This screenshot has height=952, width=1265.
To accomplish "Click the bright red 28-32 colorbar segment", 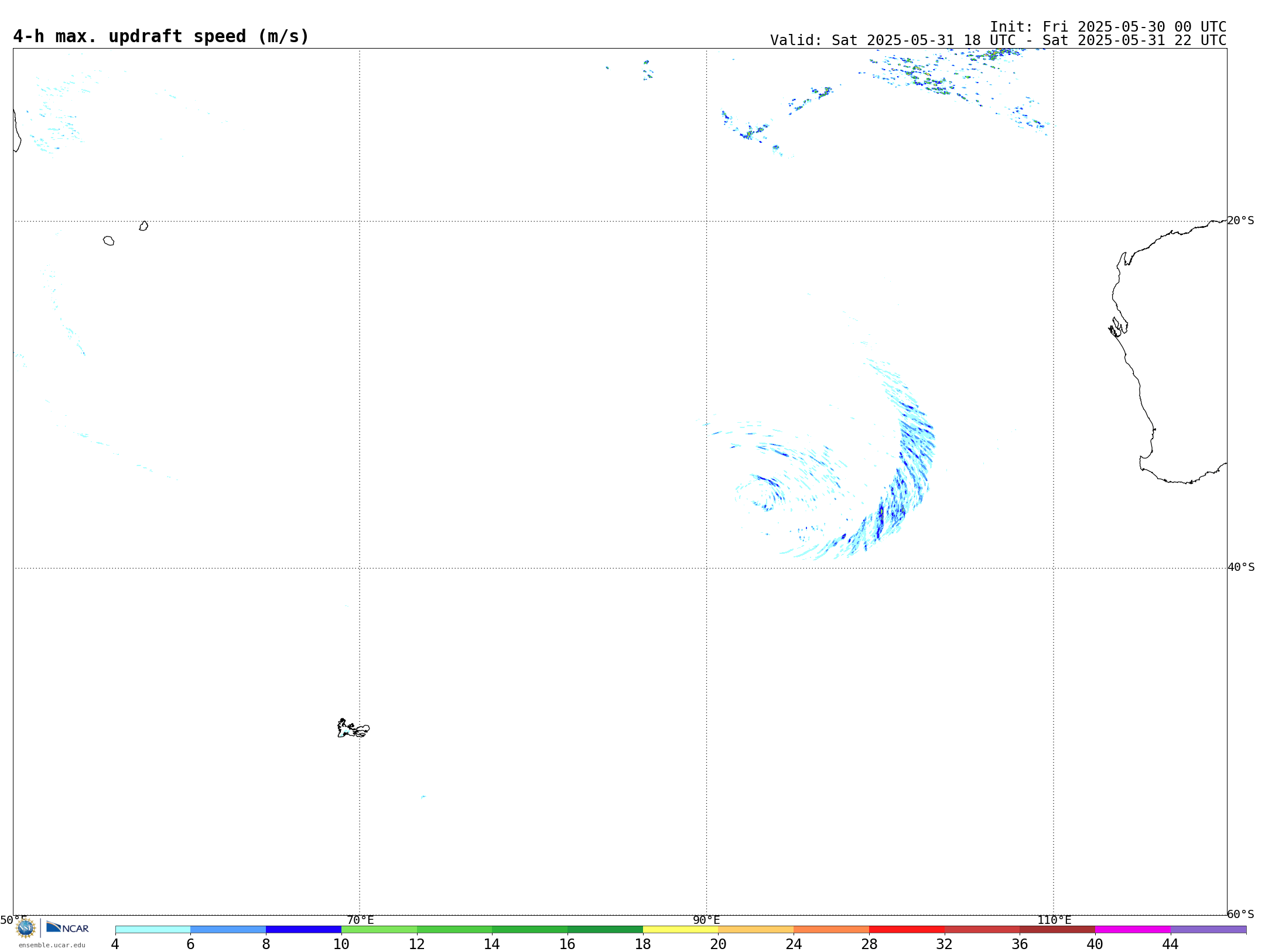I will coord(907,930).
